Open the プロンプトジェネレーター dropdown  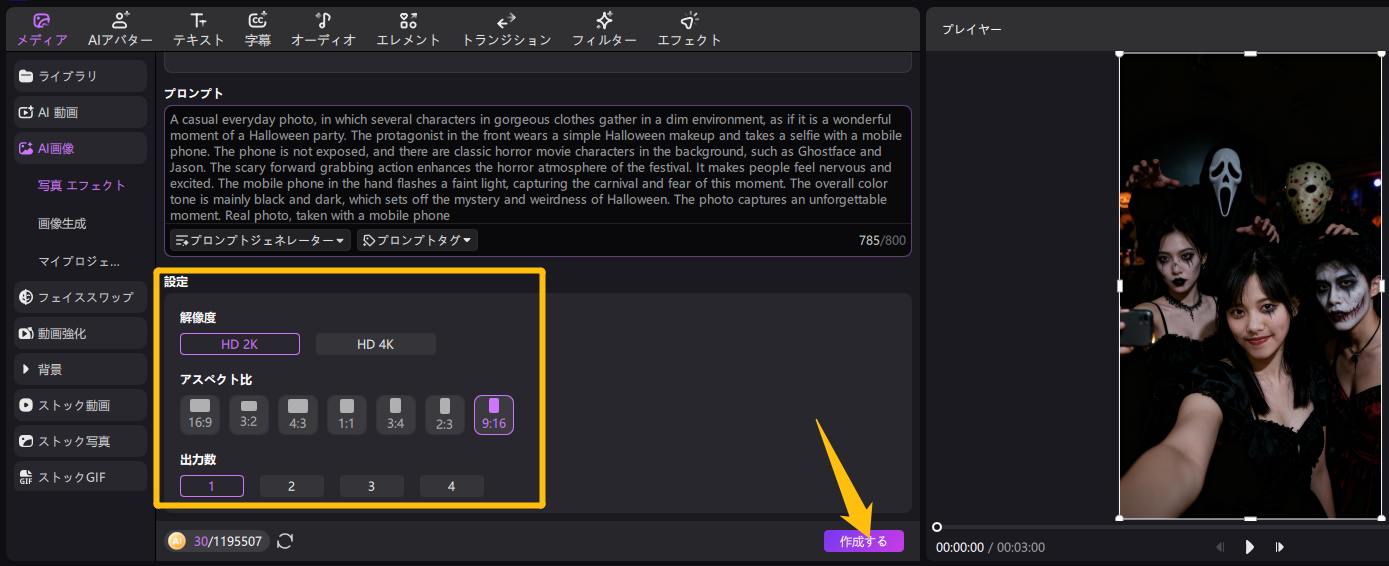261,240
